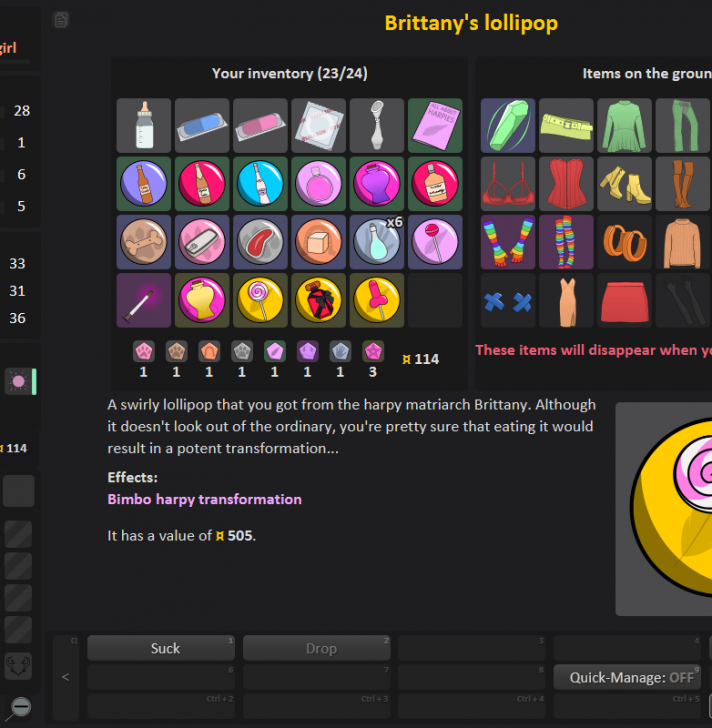
Task: Go to previous action page arrow
Action: (x=66, y=677)
